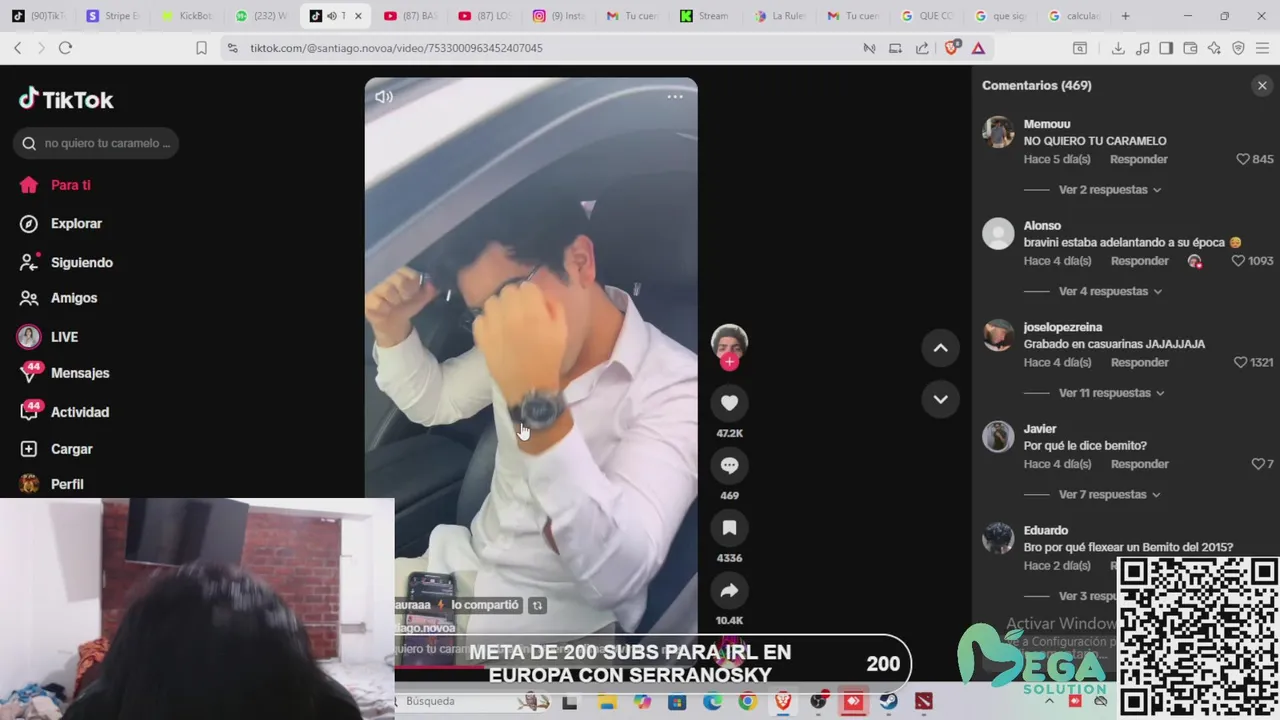This screenshot has width=1280, height=720.
Task: Open the Amigos section
Action: point(74,298)
